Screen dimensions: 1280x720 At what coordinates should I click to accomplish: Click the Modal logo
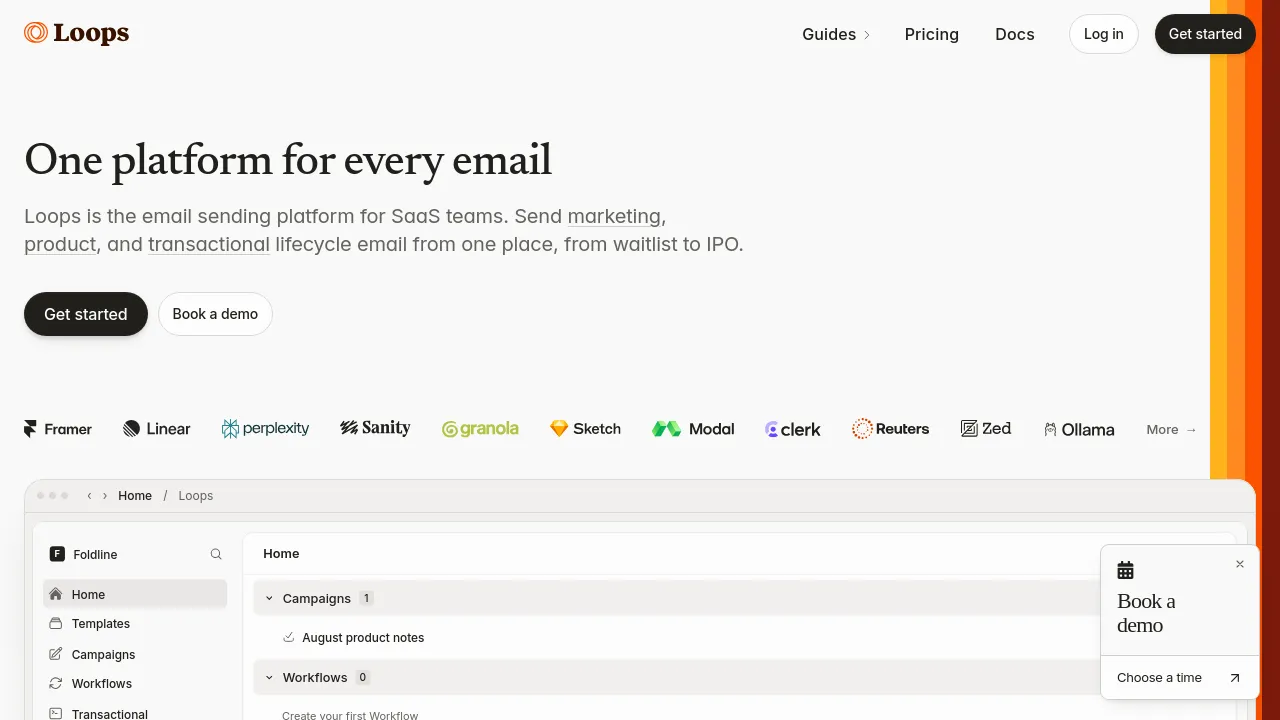click(693, 429)
